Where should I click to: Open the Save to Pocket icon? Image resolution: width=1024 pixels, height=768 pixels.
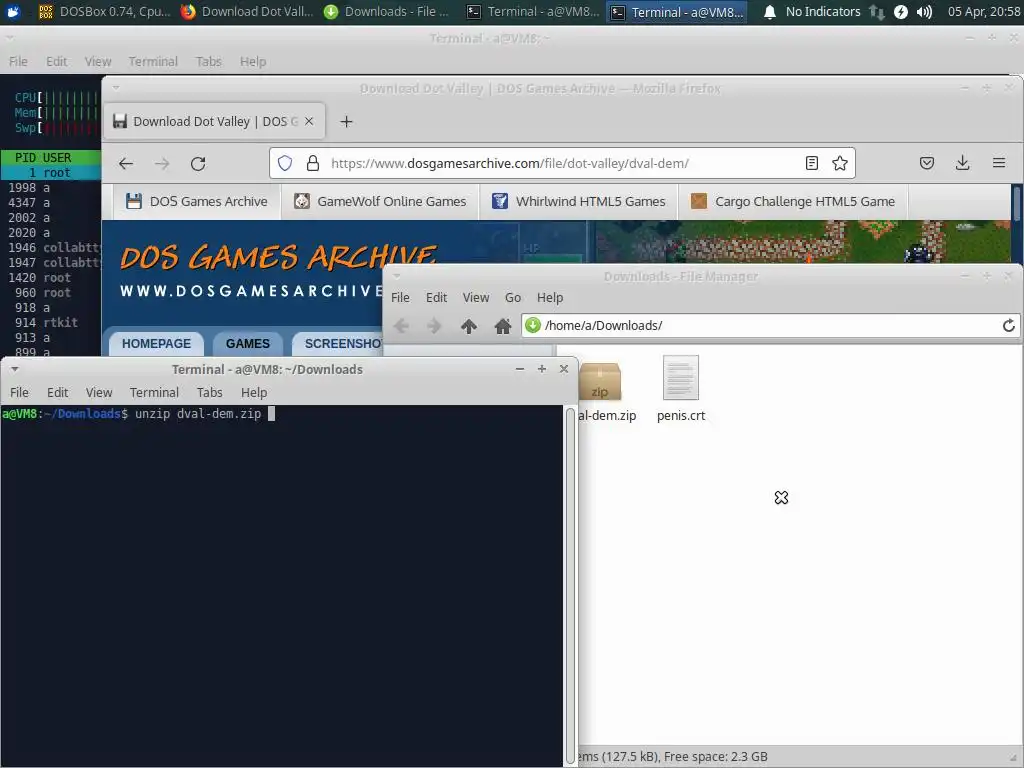click(x=927, y=163)
